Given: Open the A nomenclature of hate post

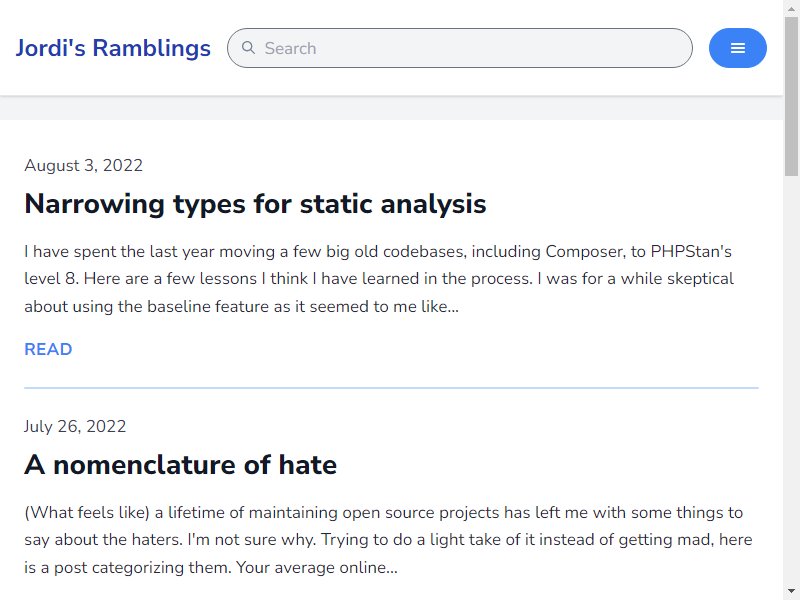Looking at the screenshot, I should click(181, 465).
